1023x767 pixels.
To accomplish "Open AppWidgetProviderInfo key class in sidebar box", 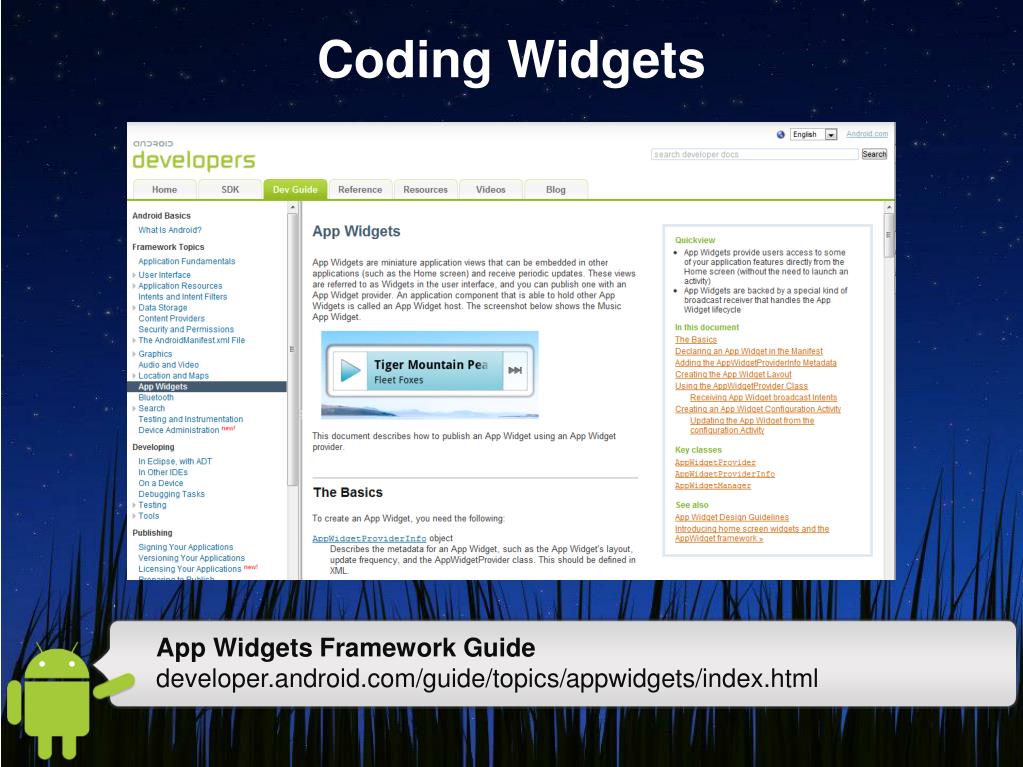I will (x=725, y=474).
